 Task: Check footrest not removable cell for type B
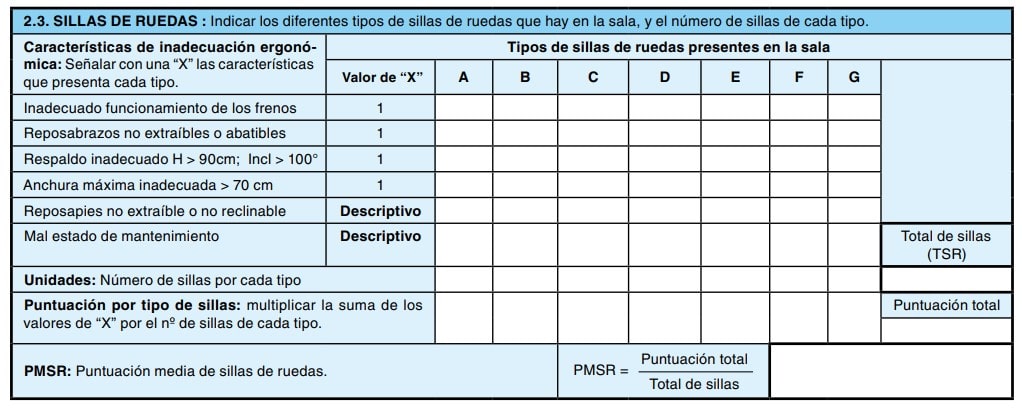pos(525,211)
